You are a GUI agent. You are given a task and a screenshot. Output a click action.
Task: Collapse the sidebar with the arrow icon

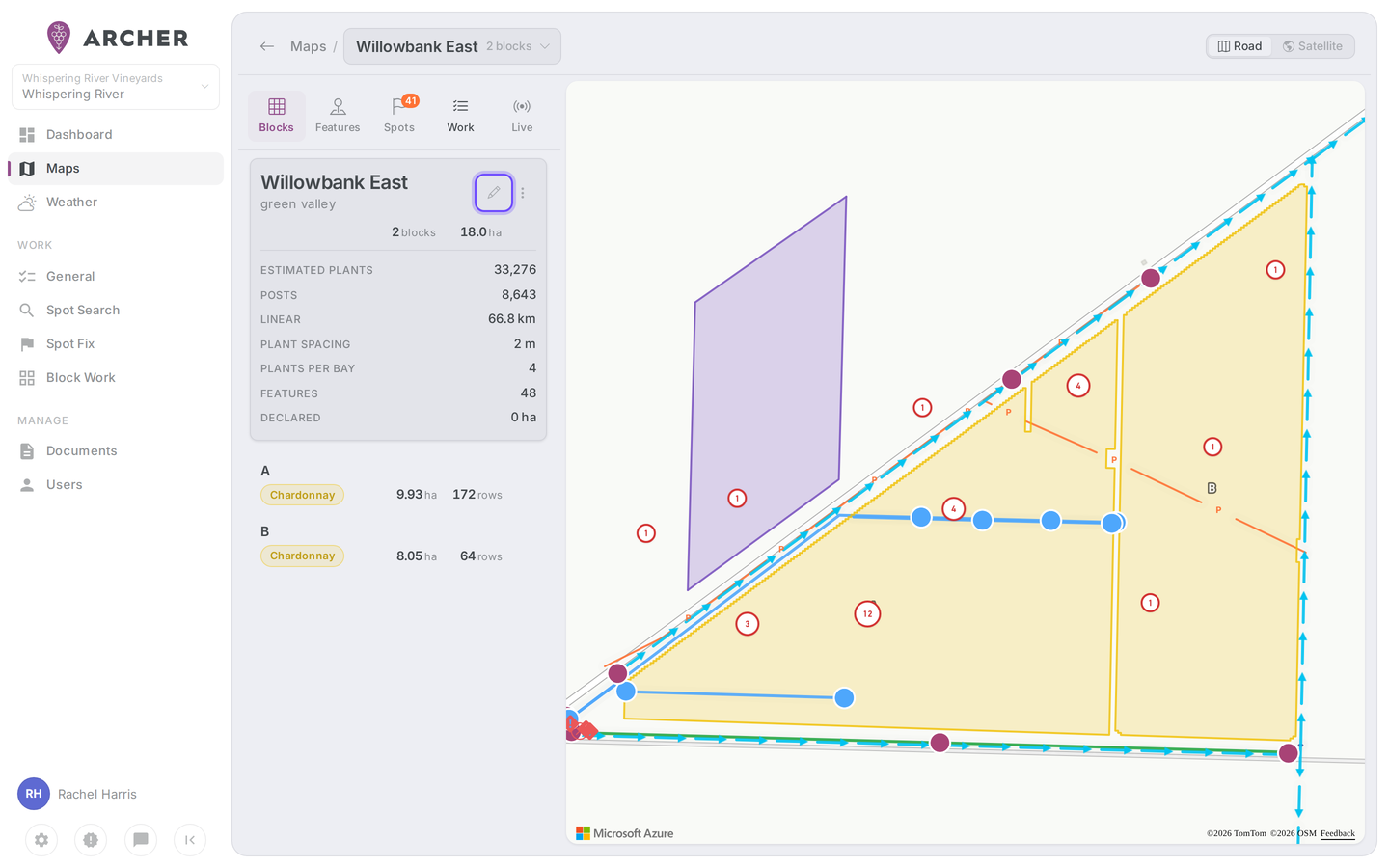click(x=190, y=840)
